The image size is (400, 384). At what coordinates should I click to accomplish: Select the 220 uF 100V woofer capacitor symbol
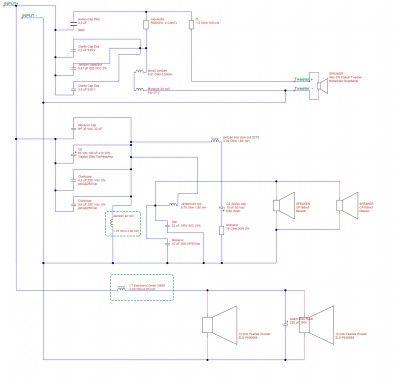tap(285, 323)
